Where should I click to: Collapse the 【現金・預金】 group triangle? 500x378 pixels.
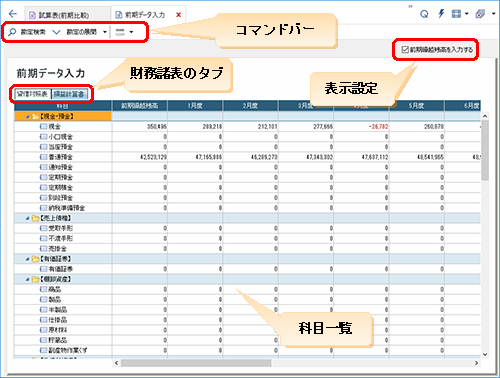pyautogui.click(x=27, y=116)
